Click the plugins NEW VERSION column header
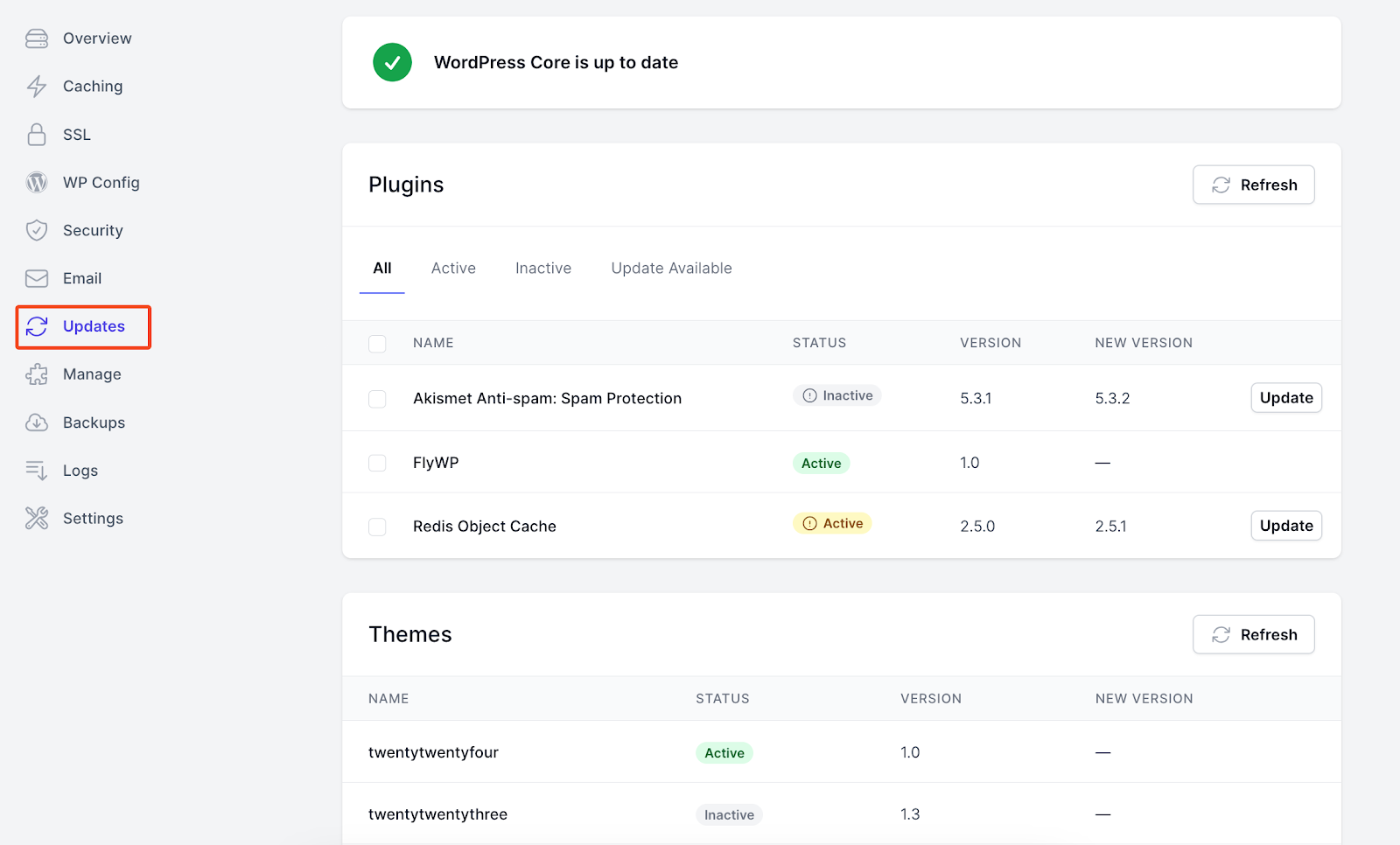 (1144, 343)
